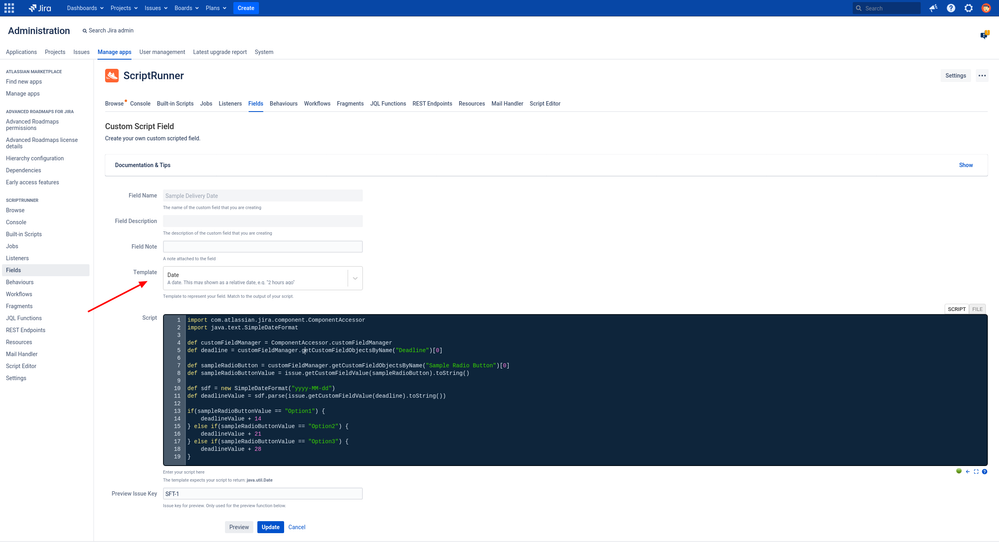The image size is (999, 542).
Task: Switch to the SCRIPT toggle
Action: pyautogui.click(x=956, y=309)
